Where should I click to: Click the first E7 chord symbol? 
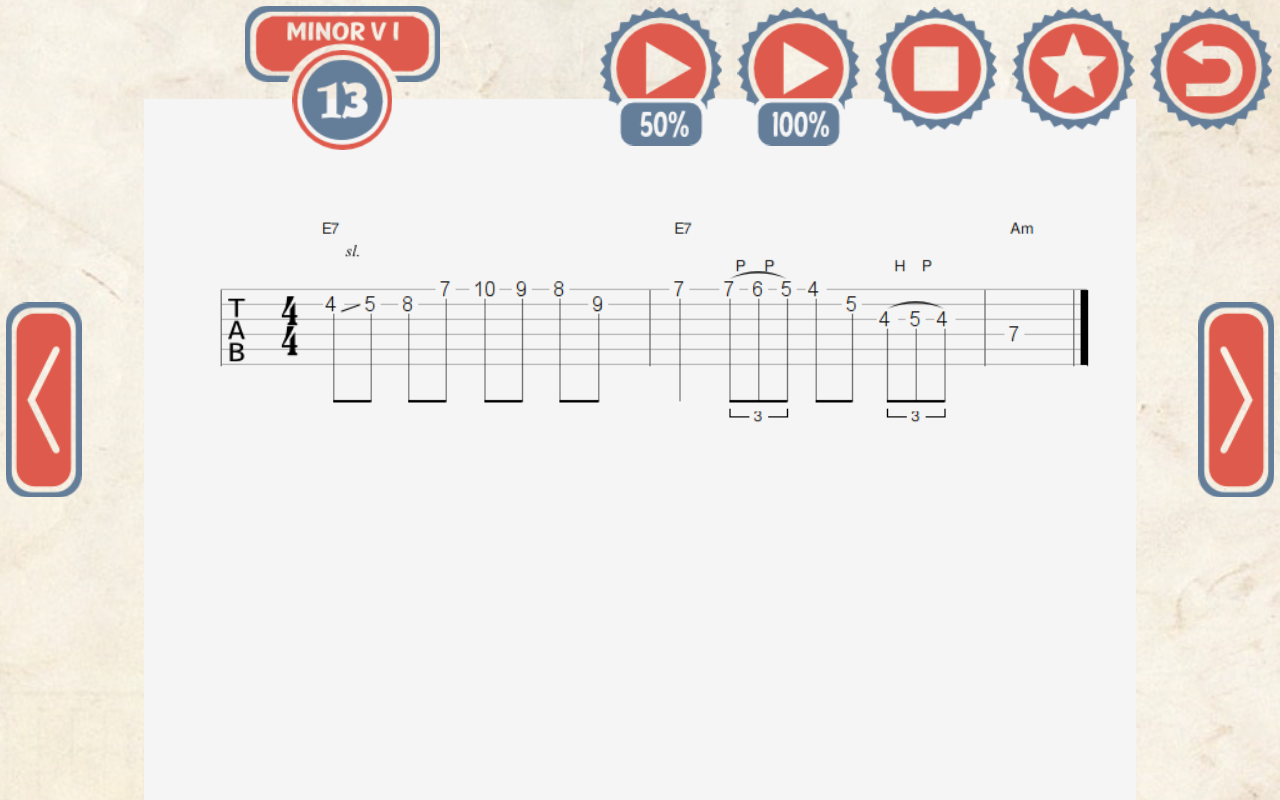pyautogui.click(x=330, y=228)
